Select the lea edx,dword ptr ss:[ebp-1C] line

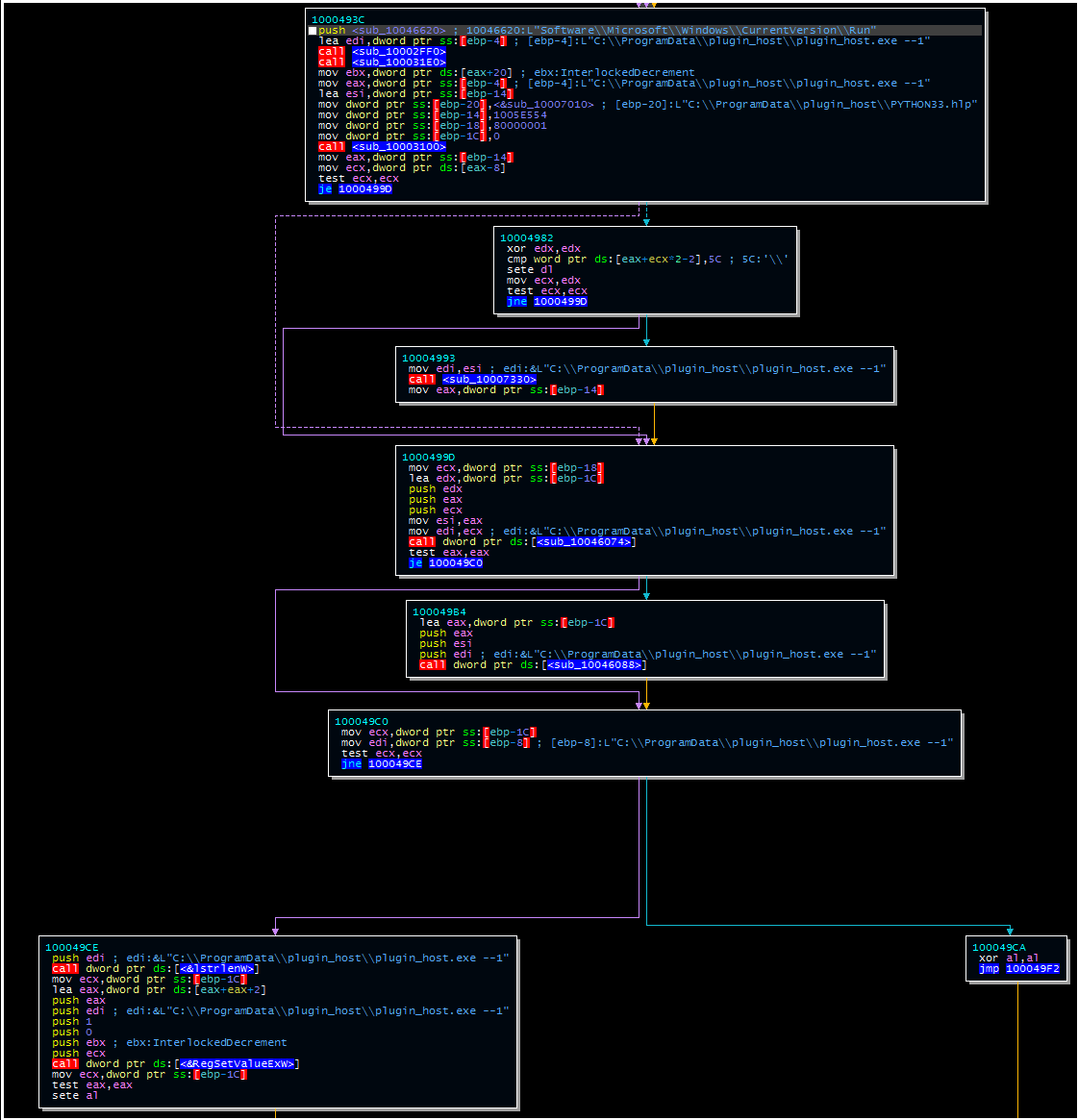506,479
